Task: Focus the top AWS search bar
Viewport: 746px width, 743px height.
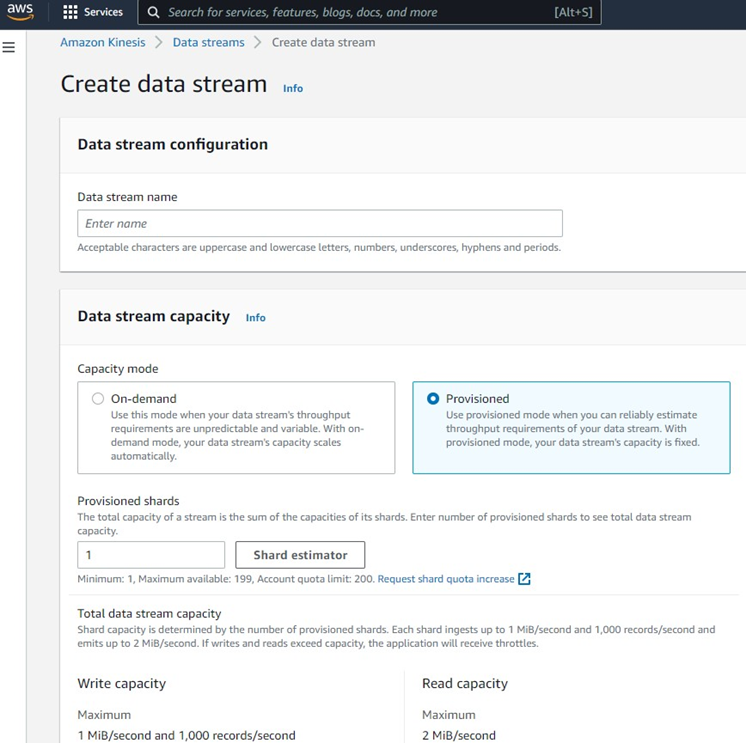Action: (350, 12)
